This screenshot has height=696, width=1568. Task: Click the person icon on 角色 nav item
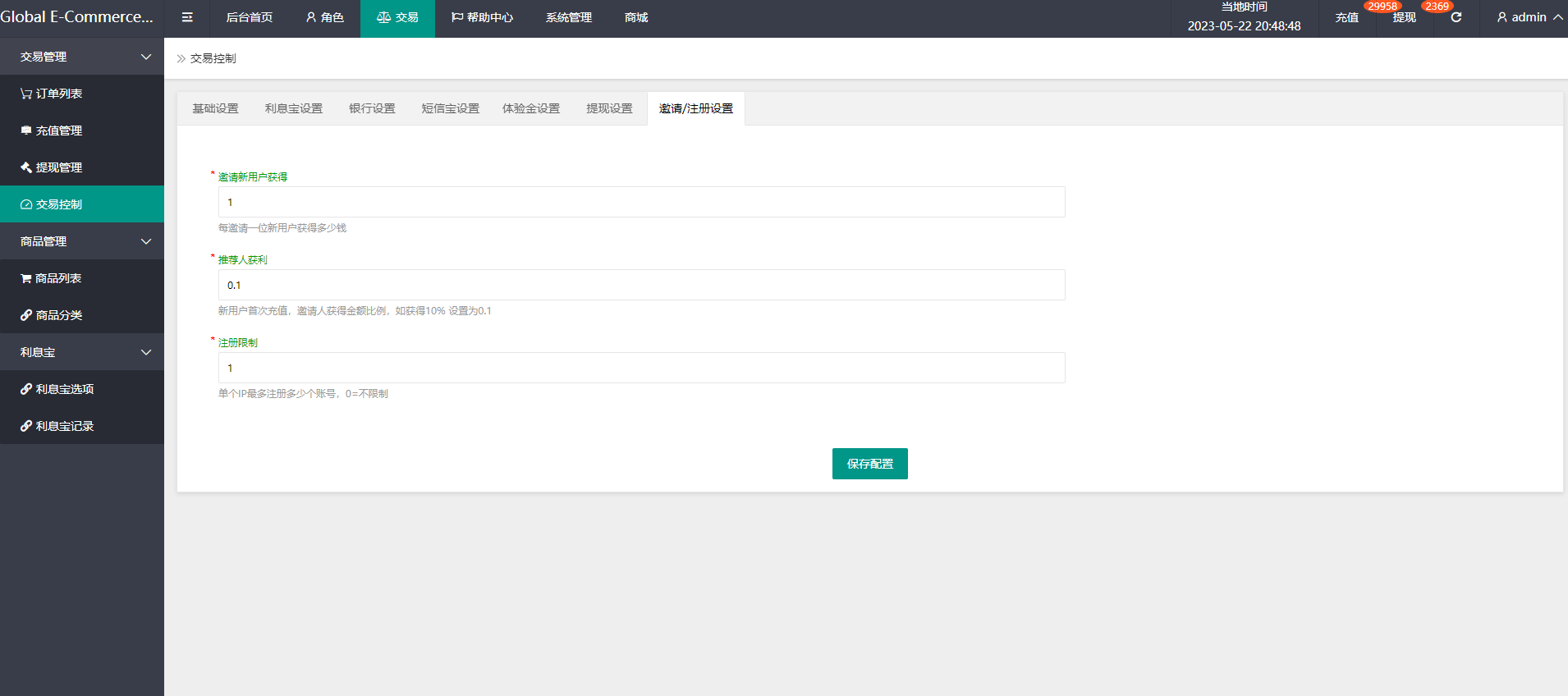coord(311,17)
